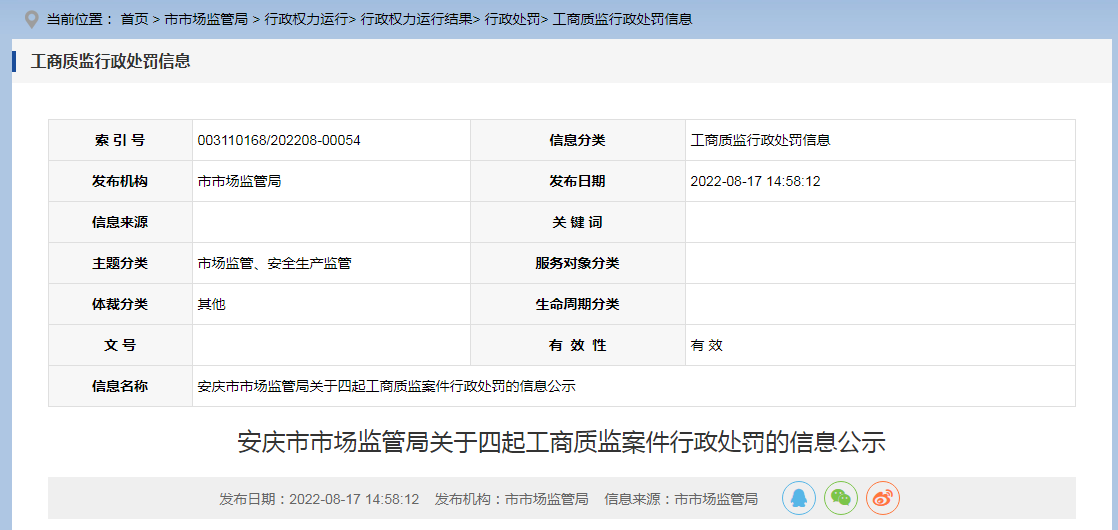The height and width of the screenshot is (530, 1118).
Task: Select 发布日期 label cell in table
Action: click(x=578, y=181)
